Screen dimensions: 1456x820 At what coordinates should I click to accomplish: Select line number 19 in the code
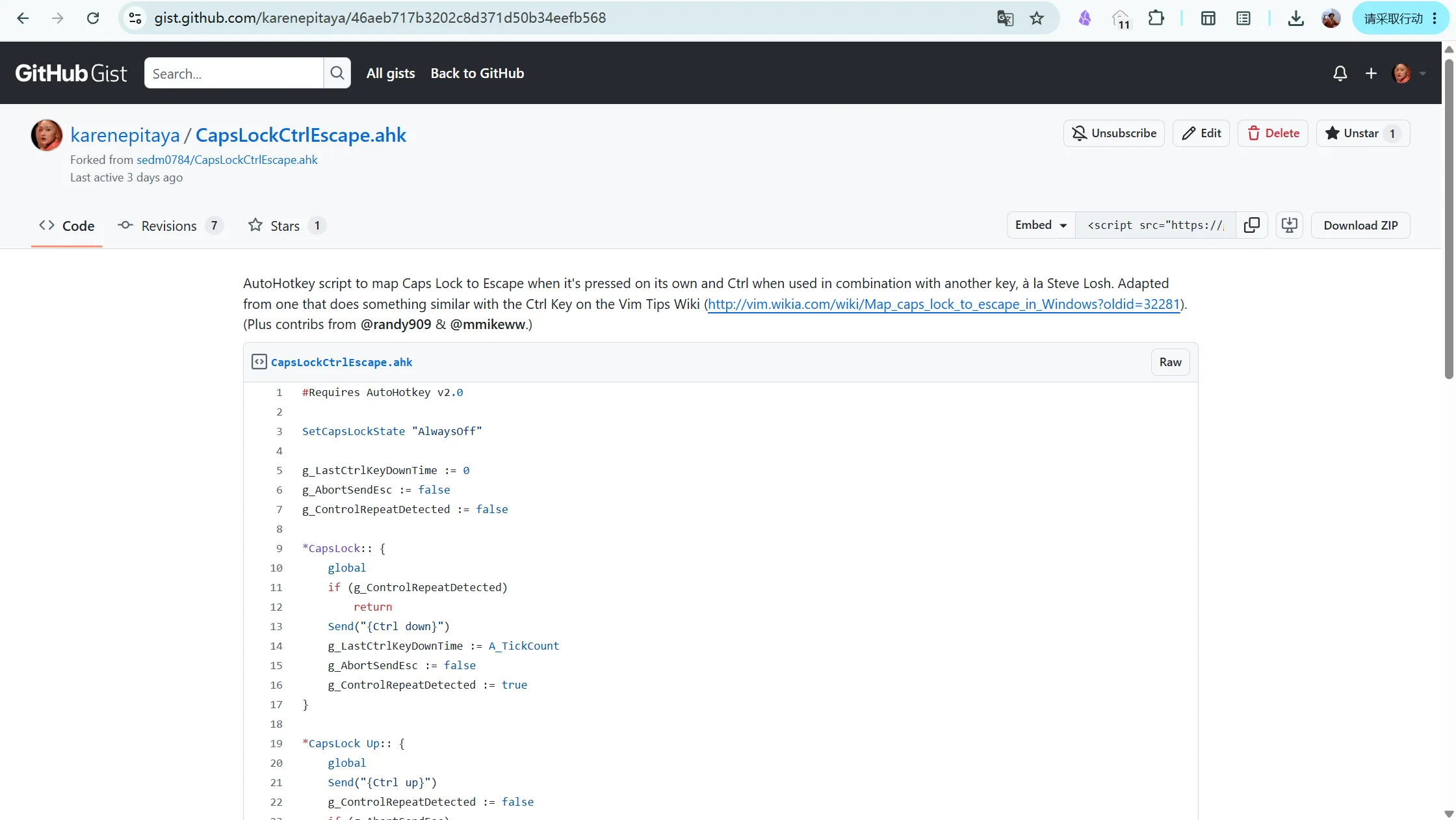coord(276,743)
